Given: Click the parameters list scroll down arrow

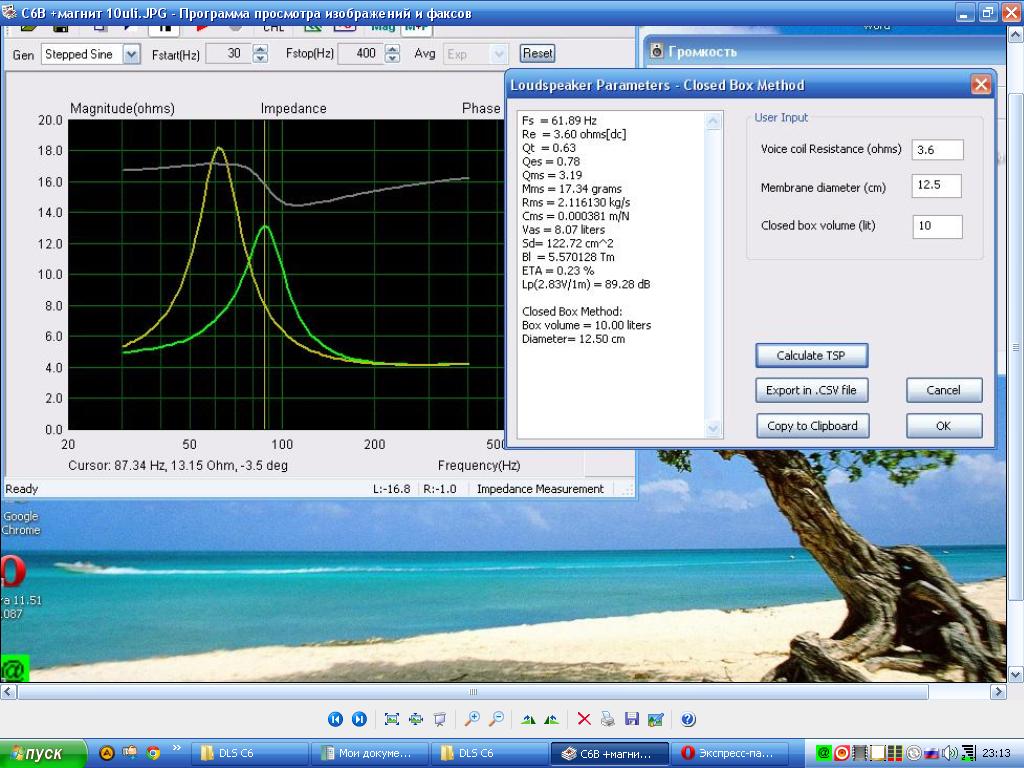Looking at the screenshot, I should coord(713,428).
